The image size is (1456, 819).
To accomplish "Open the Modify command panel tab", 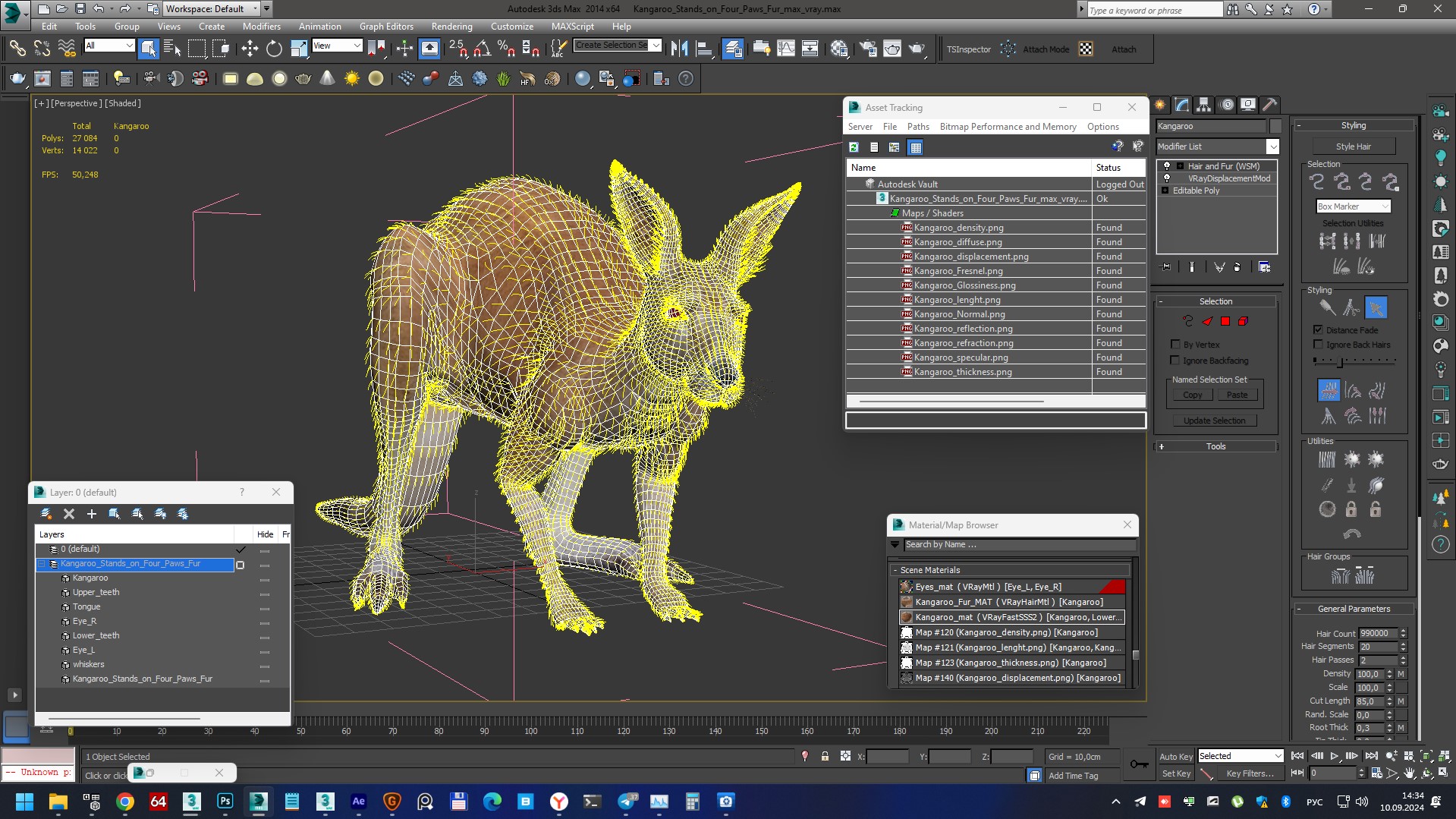I will tap(1182, 105).
